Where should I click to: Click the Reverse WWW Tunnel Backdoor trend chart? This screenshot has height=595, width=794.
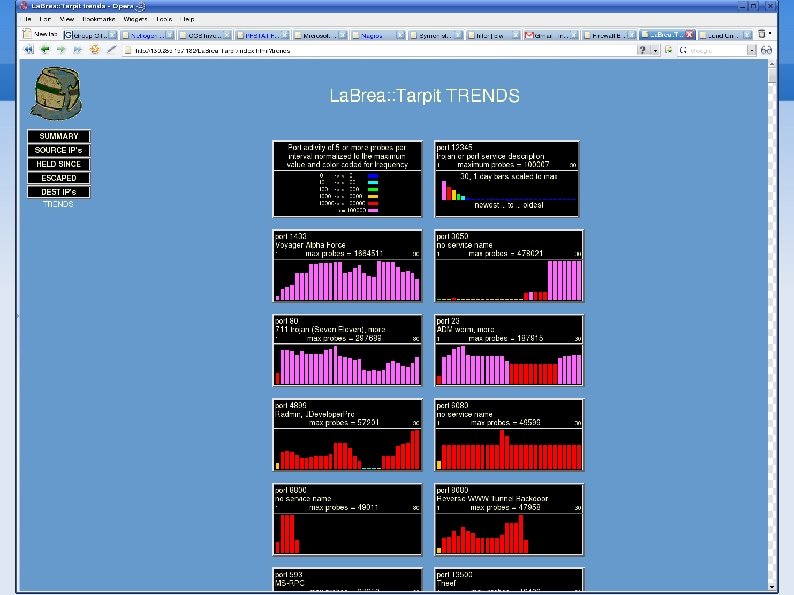[509, 520]
